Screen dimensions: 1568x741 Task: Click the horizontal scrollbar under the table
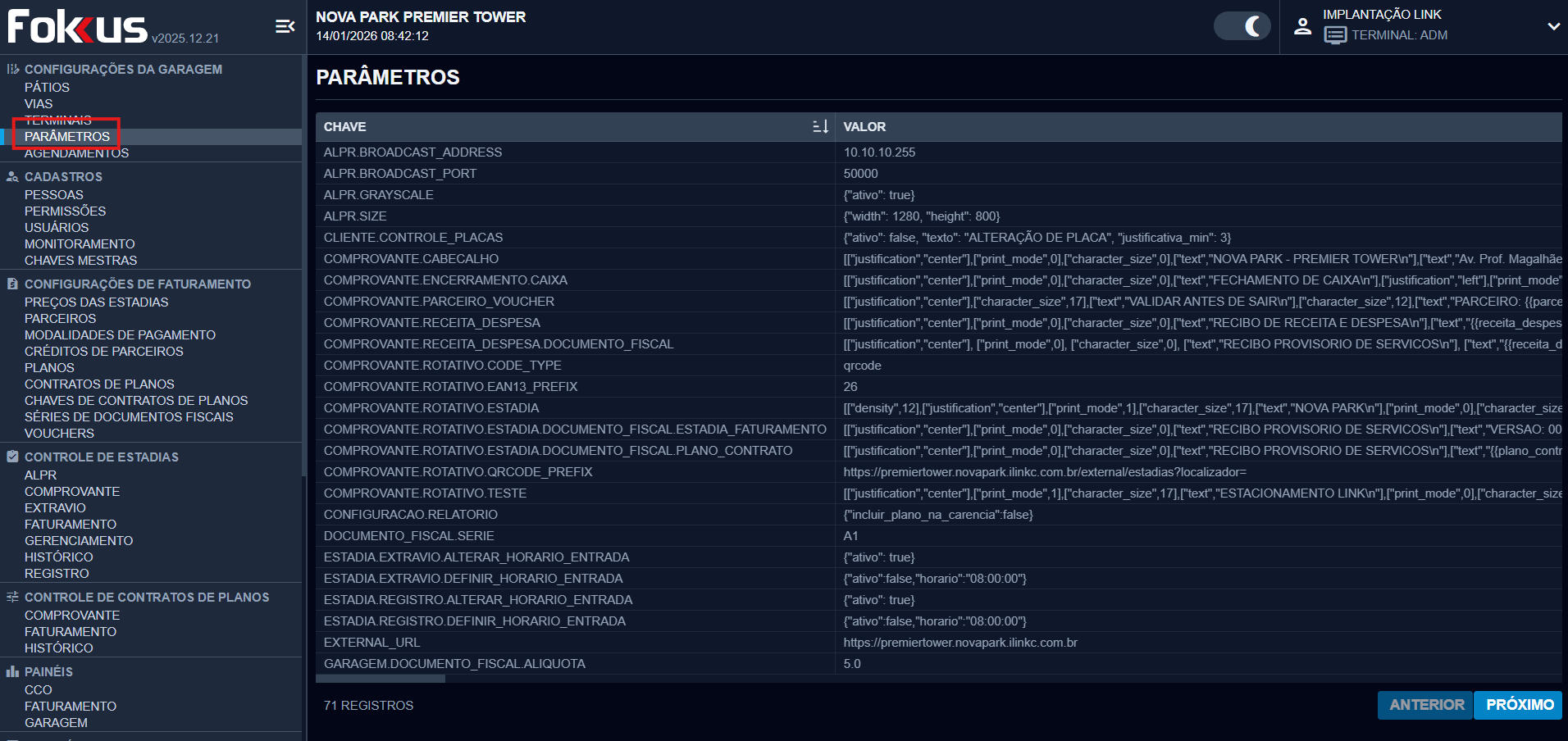381,679
